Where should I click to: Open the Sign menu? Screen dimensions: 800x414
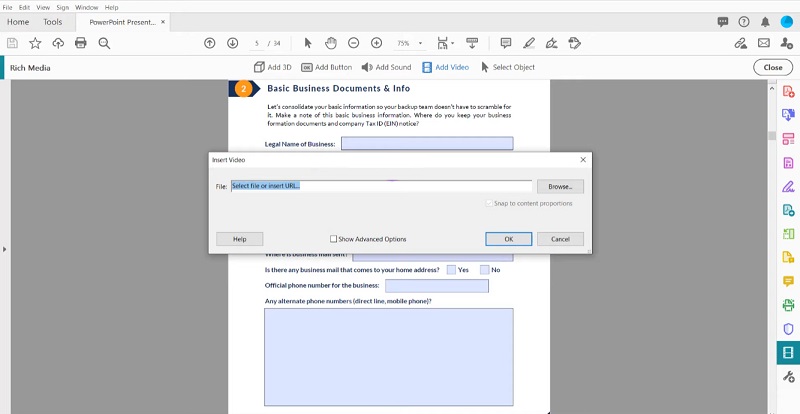pos(63,7)
